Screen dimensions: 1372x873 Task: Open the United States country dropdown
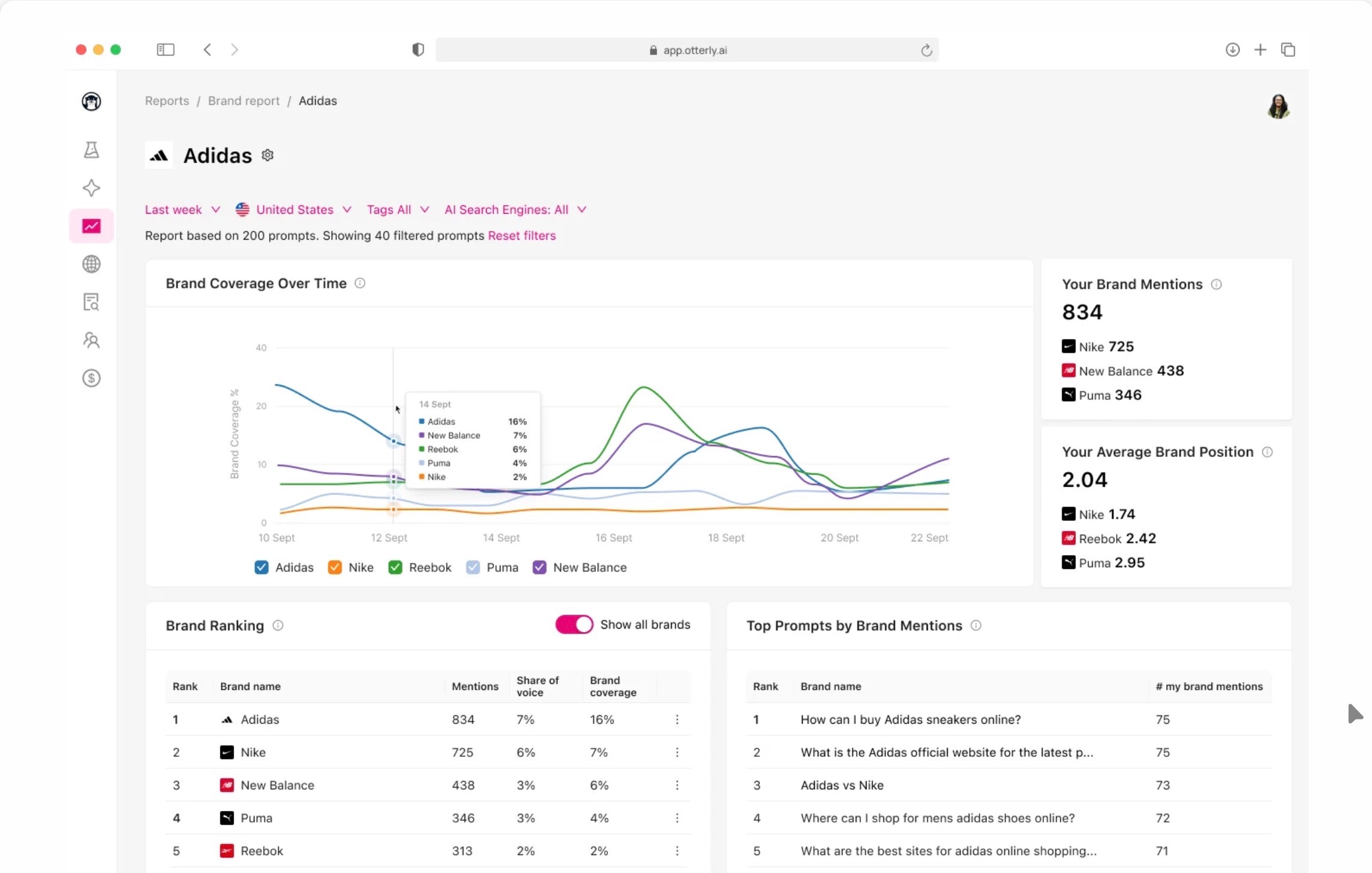click(294, 210)
